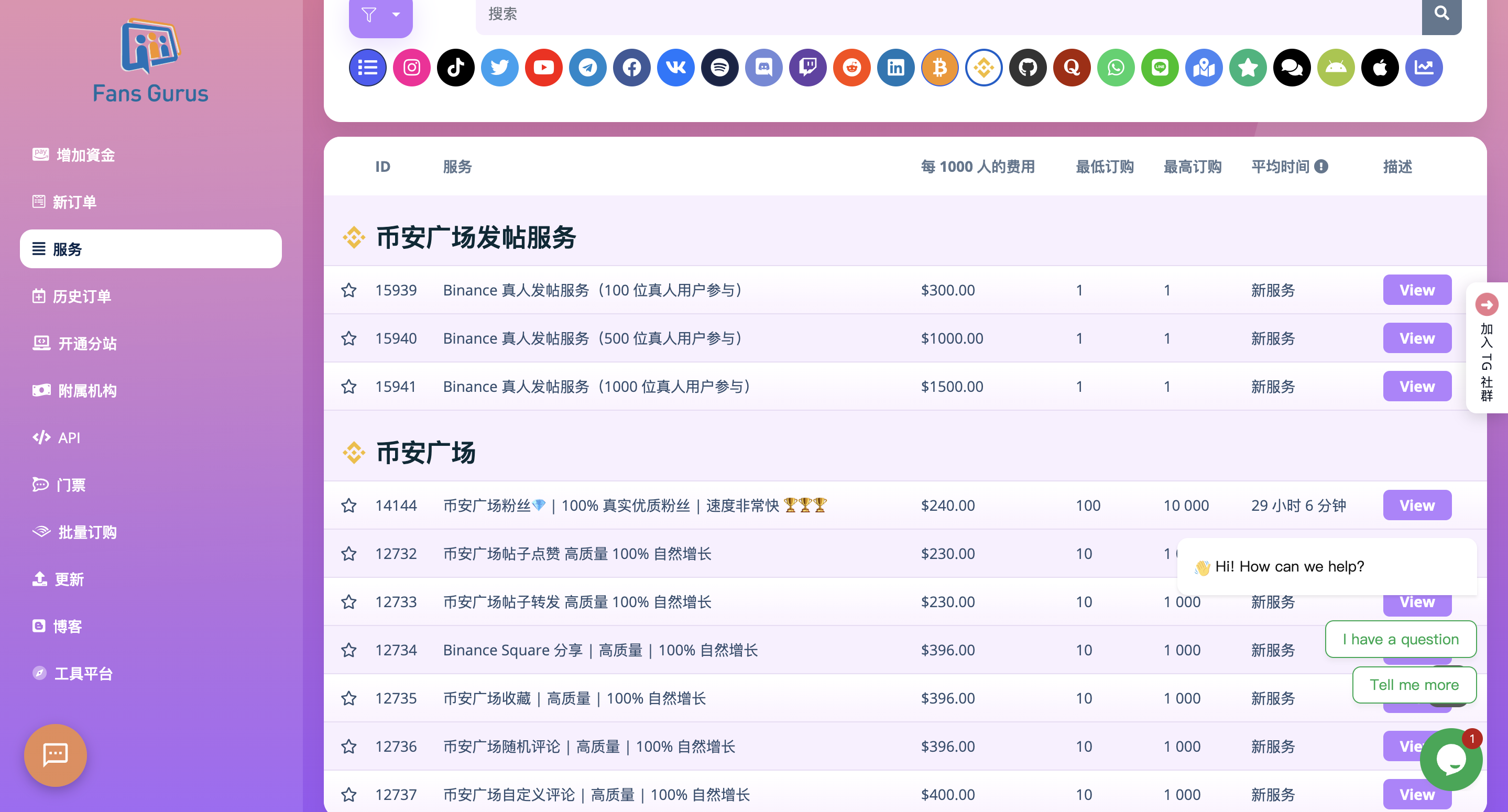Star service 12736 as favorite
This screenshot has width=1508, height=812.
[x=349, y=747]
